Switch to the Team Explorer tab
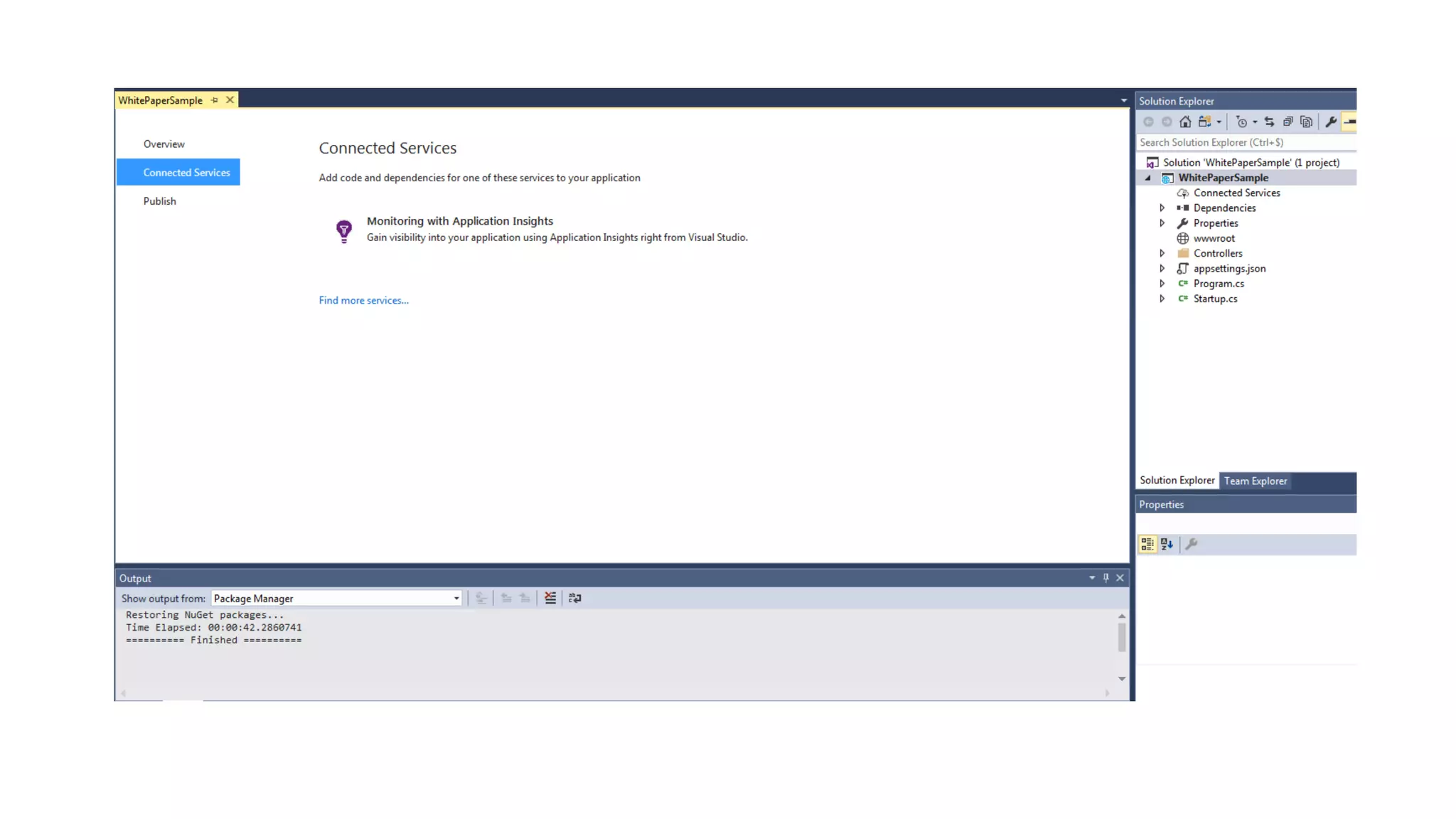Image resolution: width=1456 pixels, height=819 pixels. click(x=1255, y=481)
